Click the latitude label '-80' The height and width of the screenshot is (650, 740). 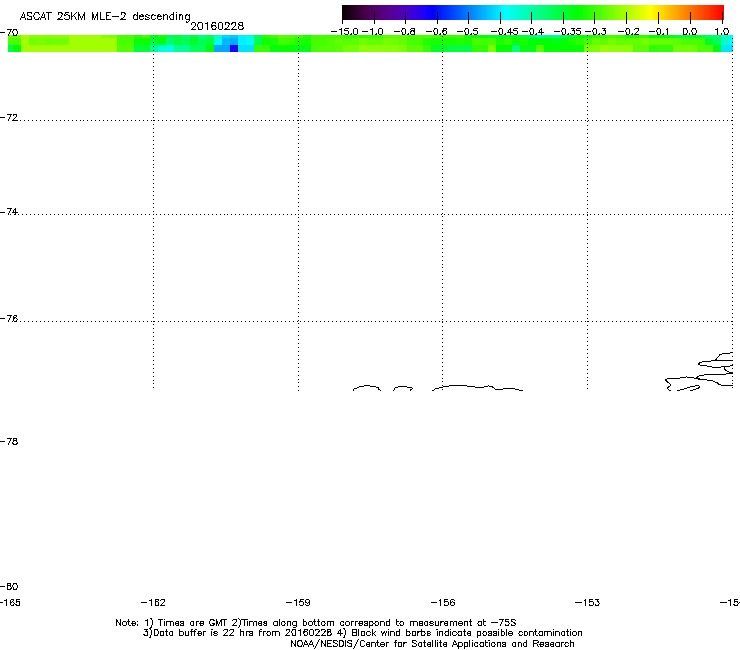(9, 586)
